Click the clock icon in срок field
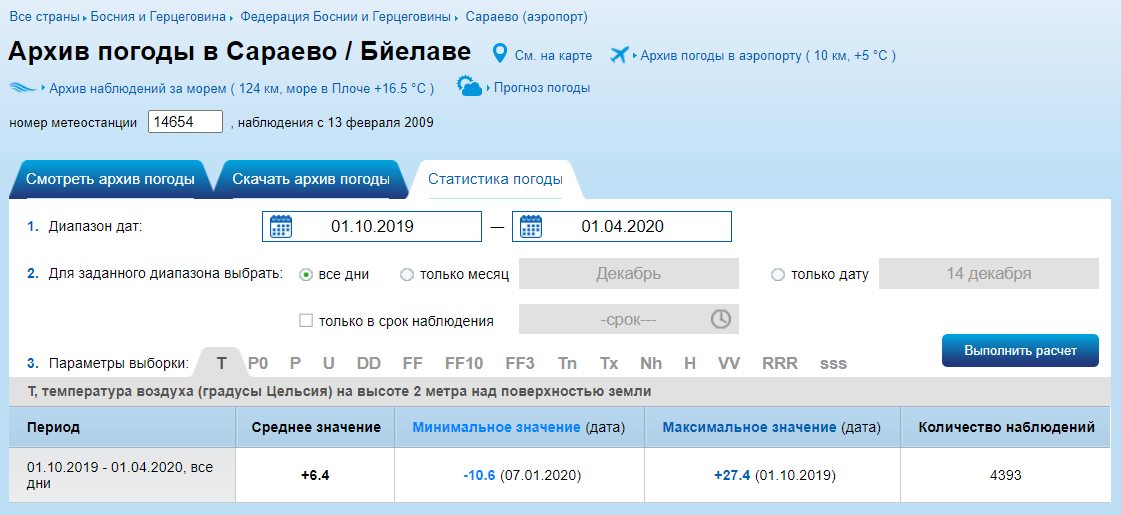This screenshot has width=1121, height=515. tap(721, 319)
